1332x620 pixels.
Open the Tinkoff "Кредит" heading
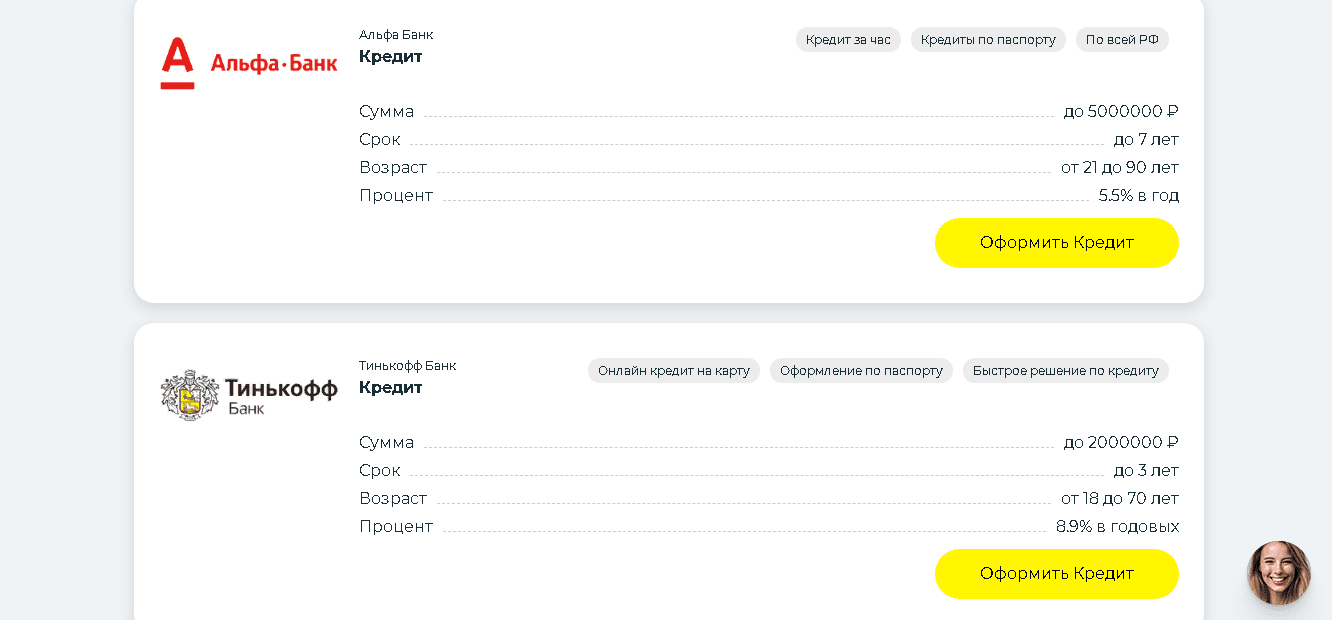391,388
